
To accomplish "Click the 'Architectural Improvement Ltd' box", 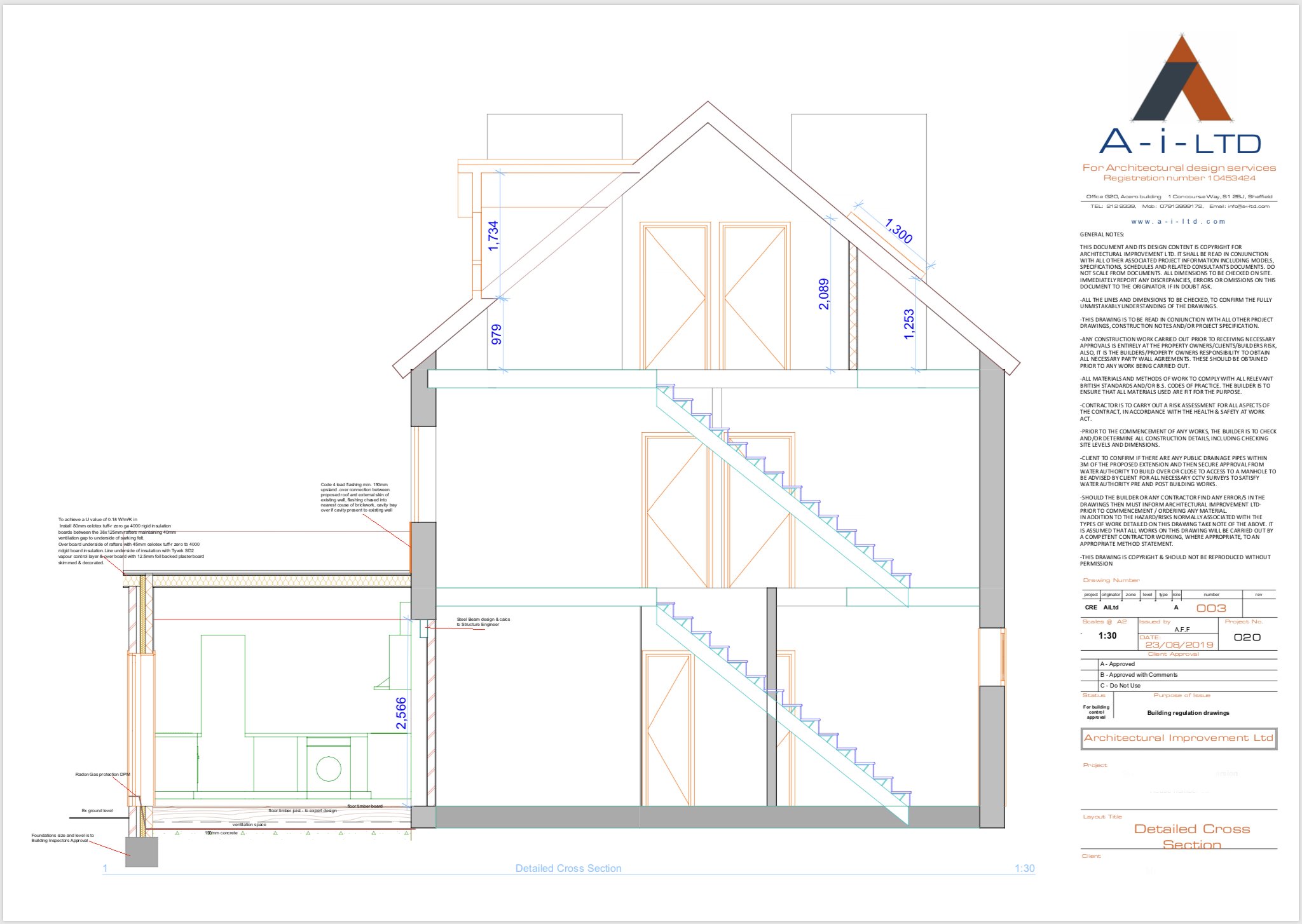I will (1179, 738).
